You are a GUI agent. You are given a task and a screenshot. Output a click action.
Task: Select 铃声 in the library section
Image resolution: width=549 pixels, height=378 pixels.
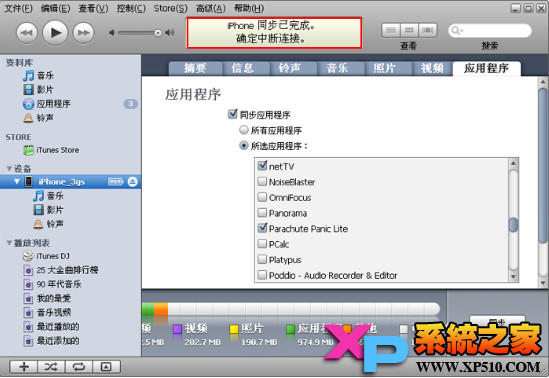[39, 118]
